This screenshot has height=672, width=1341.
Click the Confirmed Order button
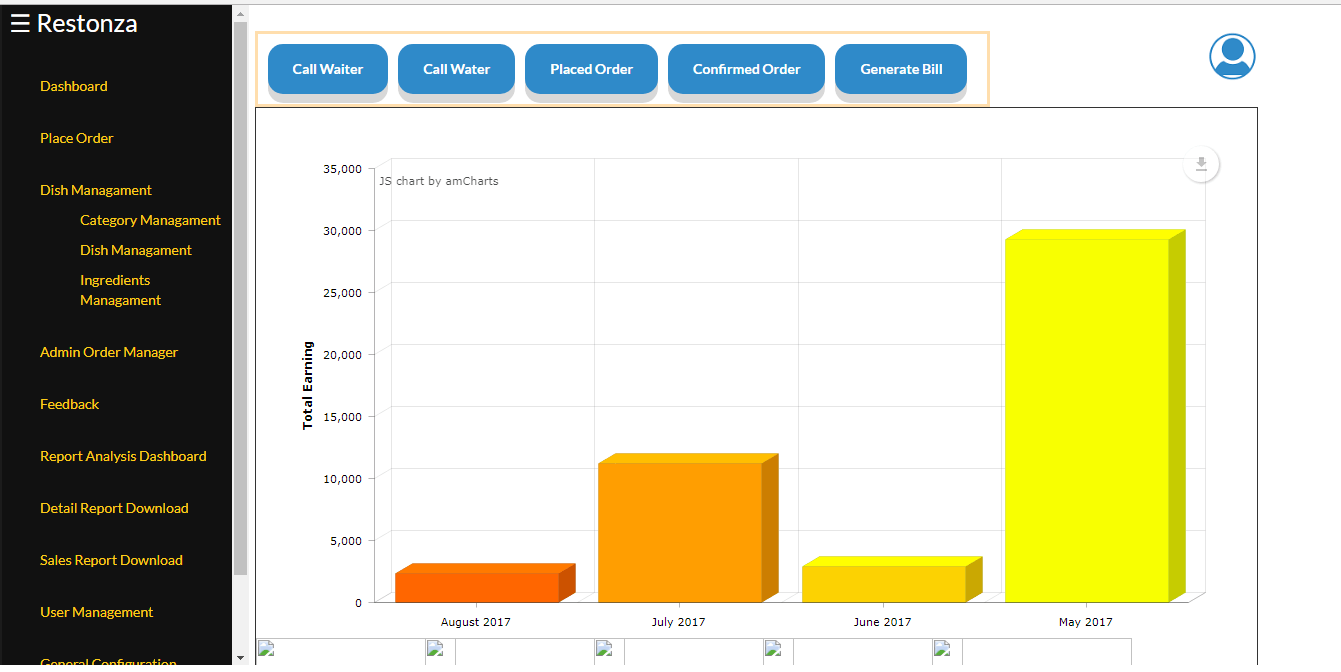point(746,69)
